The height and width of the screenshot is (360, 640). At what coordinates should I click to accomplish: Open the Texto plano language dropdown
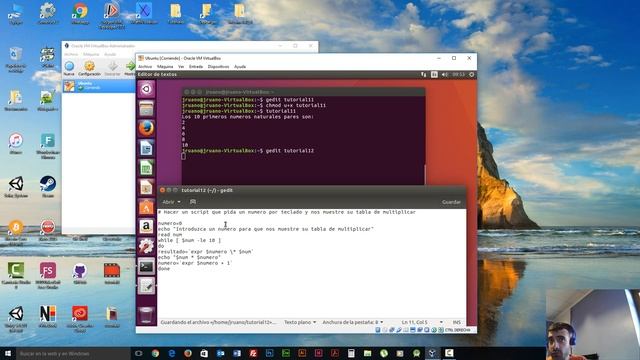pyautogui.click(x=300, y=322)
